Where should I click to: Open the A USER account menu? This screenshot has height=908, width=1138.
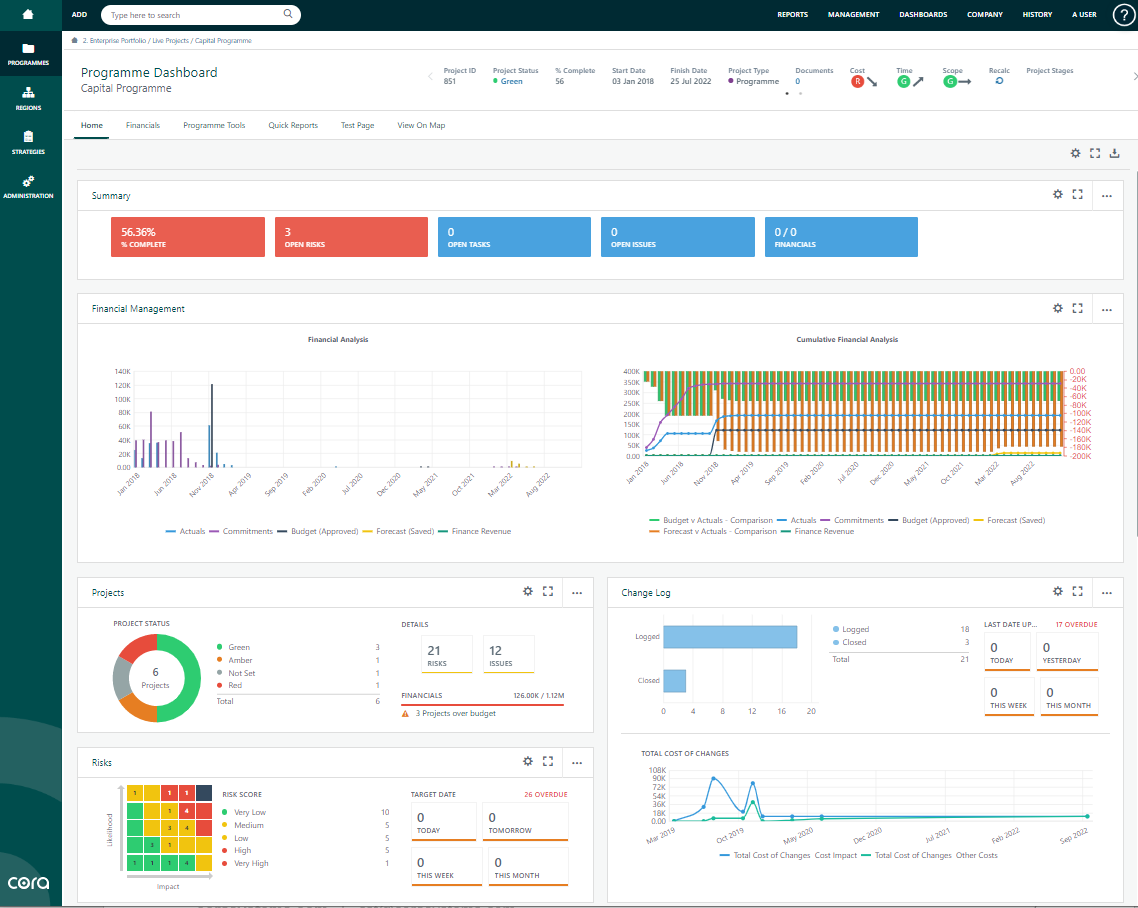[1084, 15]
